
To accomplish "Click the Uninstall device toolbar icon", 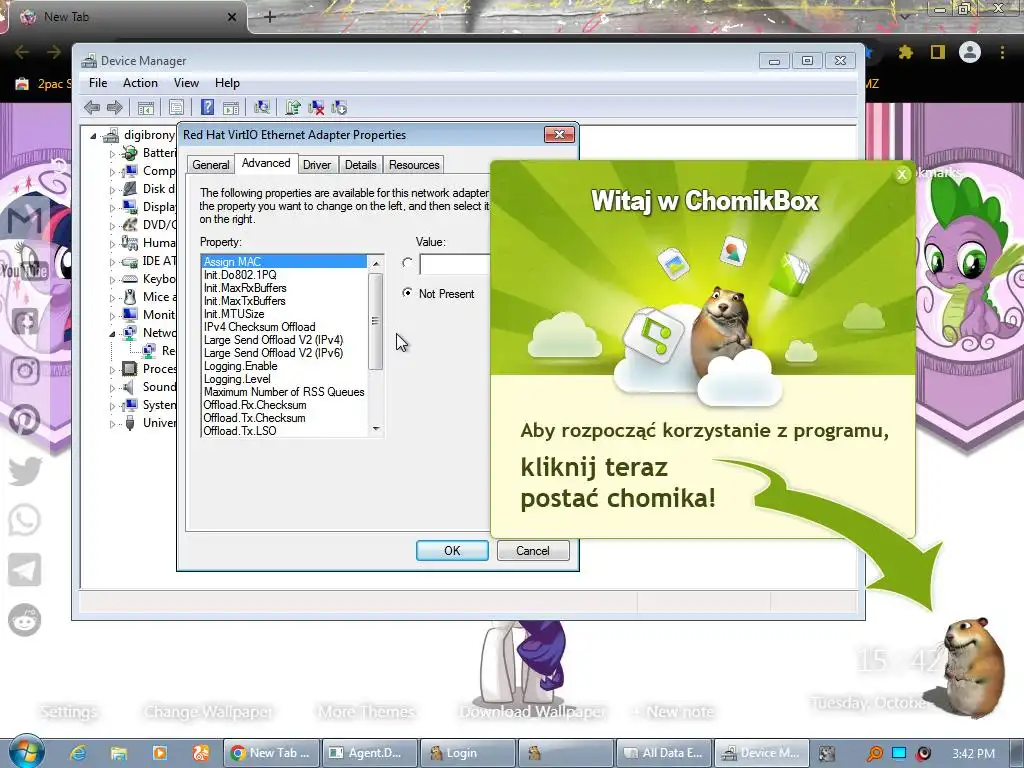I will [316, 108].
